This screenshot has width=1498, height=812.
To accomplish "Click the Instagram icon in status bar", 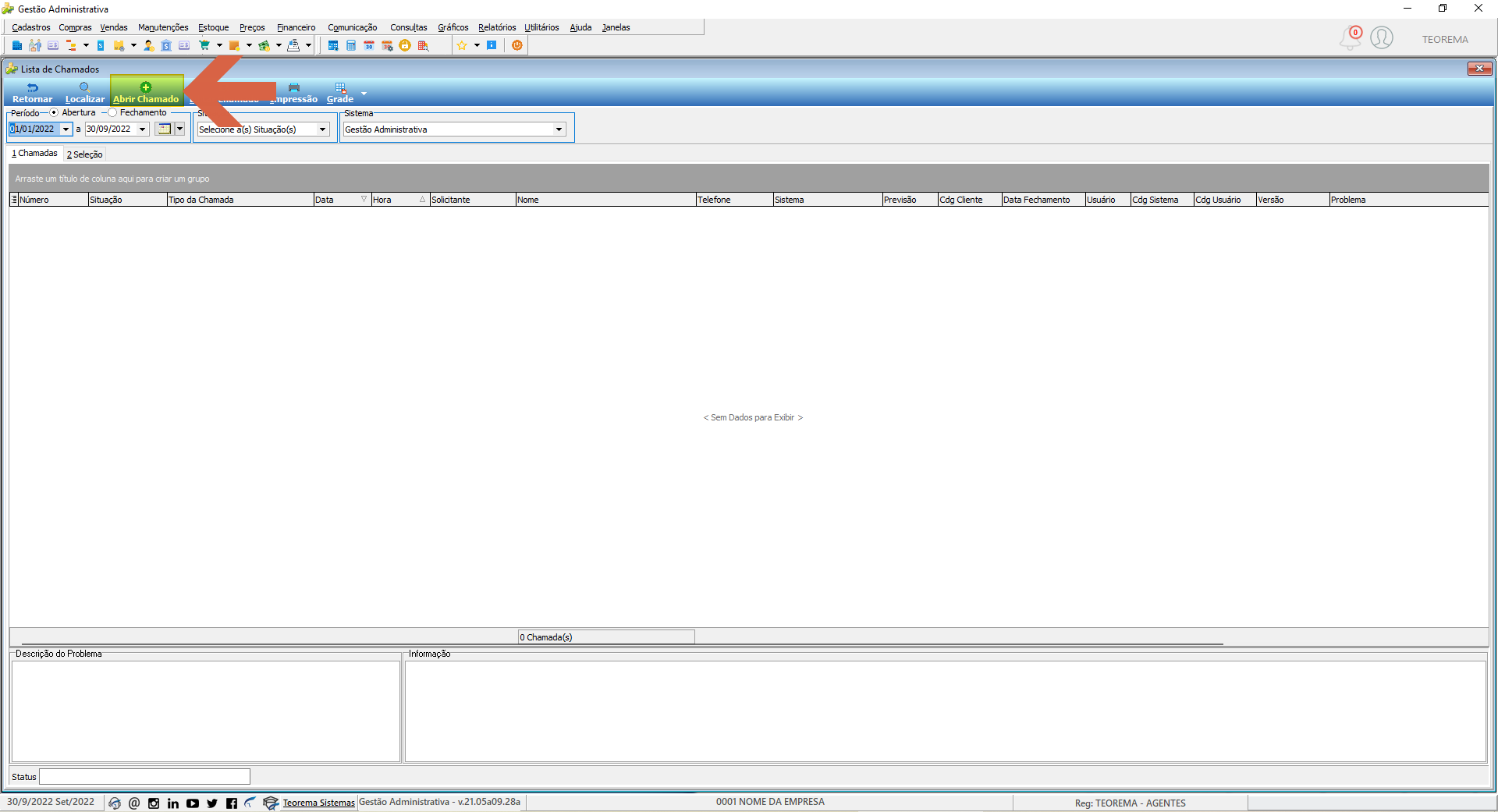I will 154,803.
